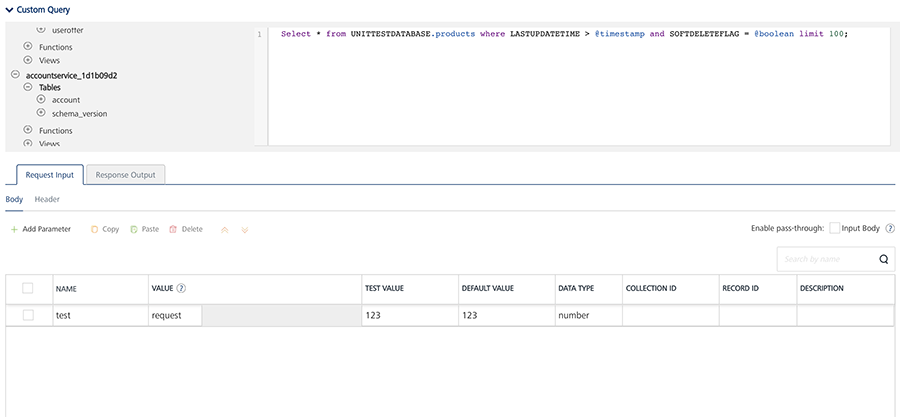Collapse the accountservice_1d1b09d2 tree node
This screenshot has height=417, width=900.
tap(15, 74)
